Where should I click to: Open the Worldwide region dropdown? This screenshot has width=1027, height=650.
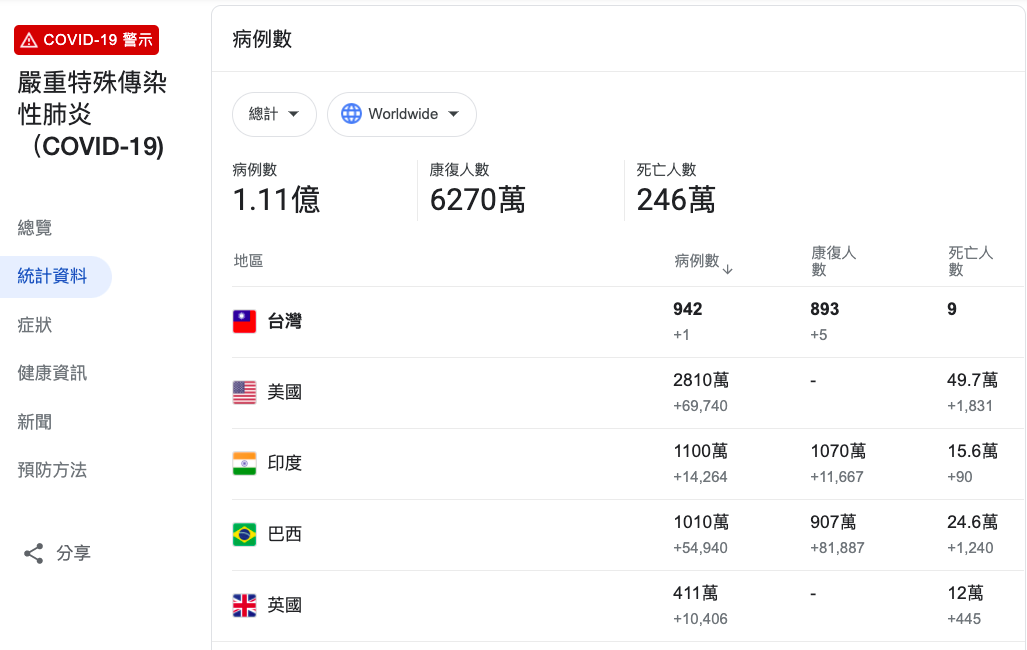401,114
